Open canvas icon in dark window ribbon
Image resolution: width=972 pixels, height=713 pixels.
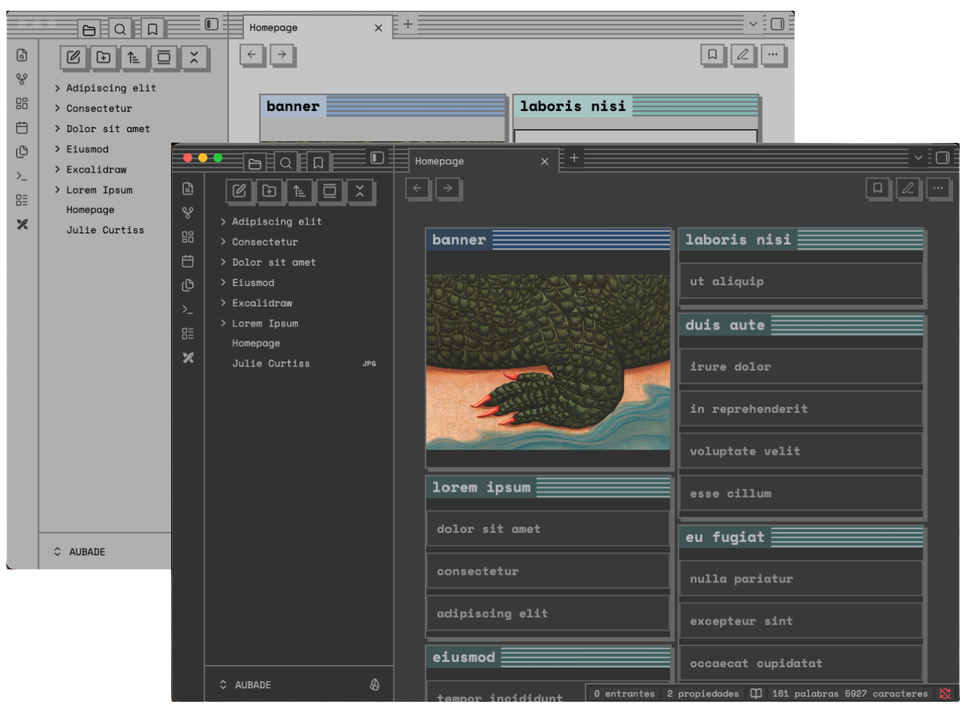pyautogui.click(x=188, y=237)
